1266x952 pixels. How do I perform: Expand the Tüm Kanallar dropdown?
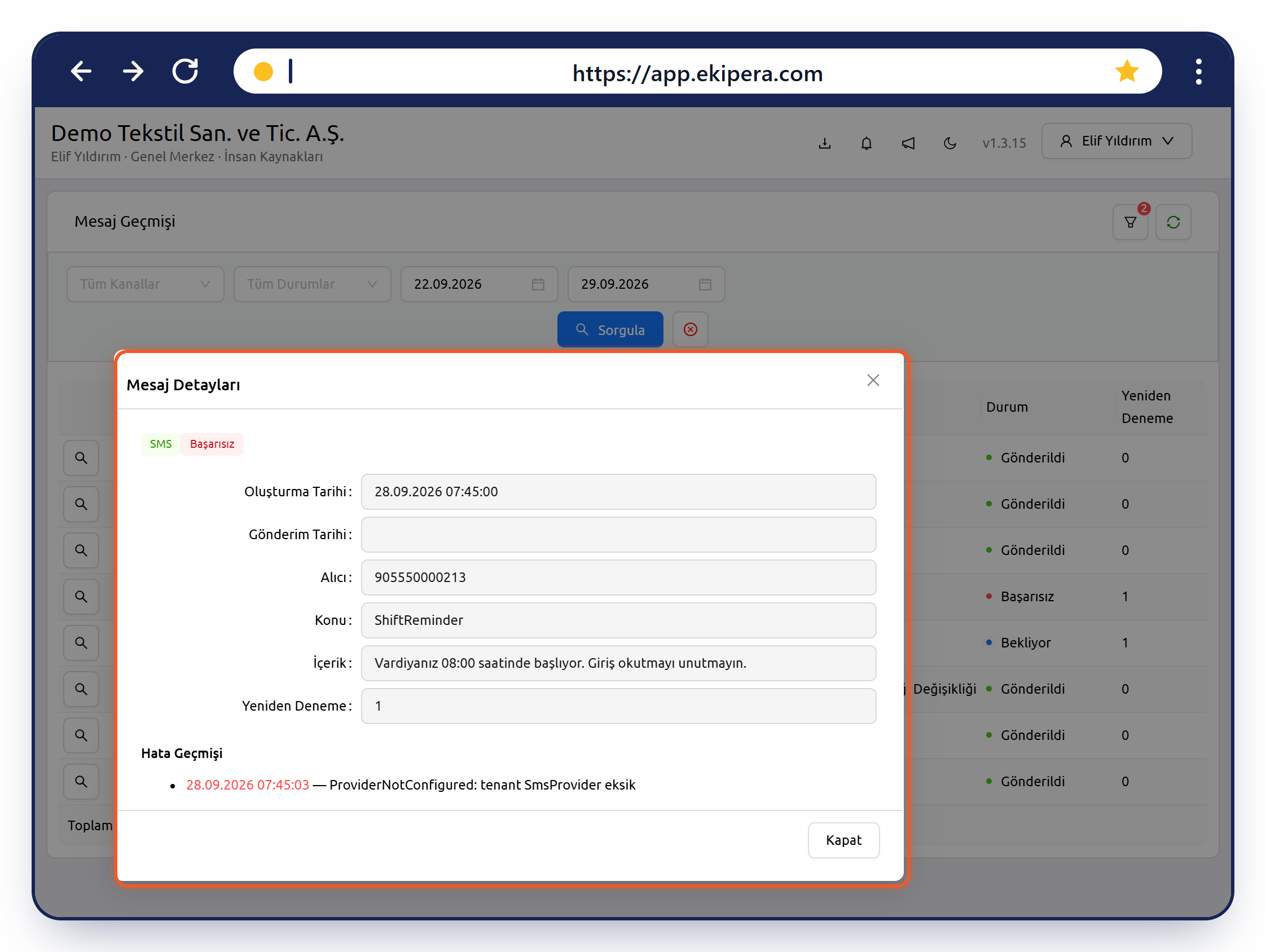(x=146, y=284)
